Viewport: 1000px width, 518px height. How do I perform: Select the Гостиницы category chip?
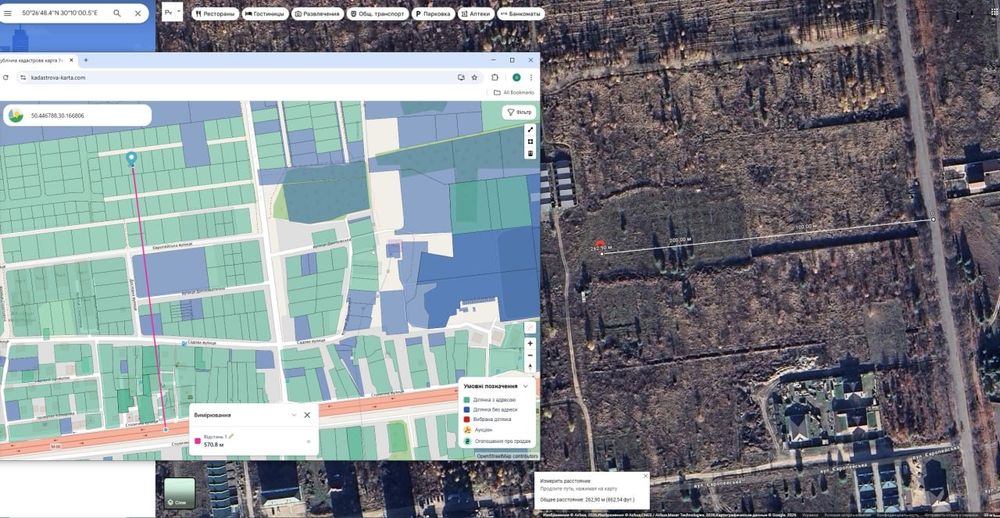point(265,13)
